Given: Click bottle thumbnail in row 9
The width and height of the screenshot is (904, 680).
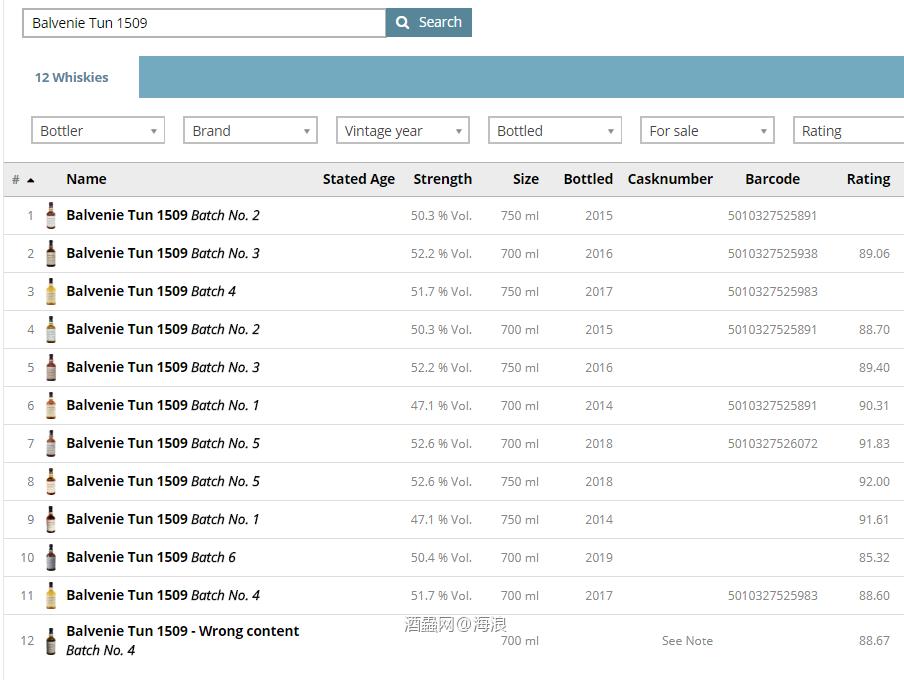Looking at the screenshot, I should tap(51, 520).
